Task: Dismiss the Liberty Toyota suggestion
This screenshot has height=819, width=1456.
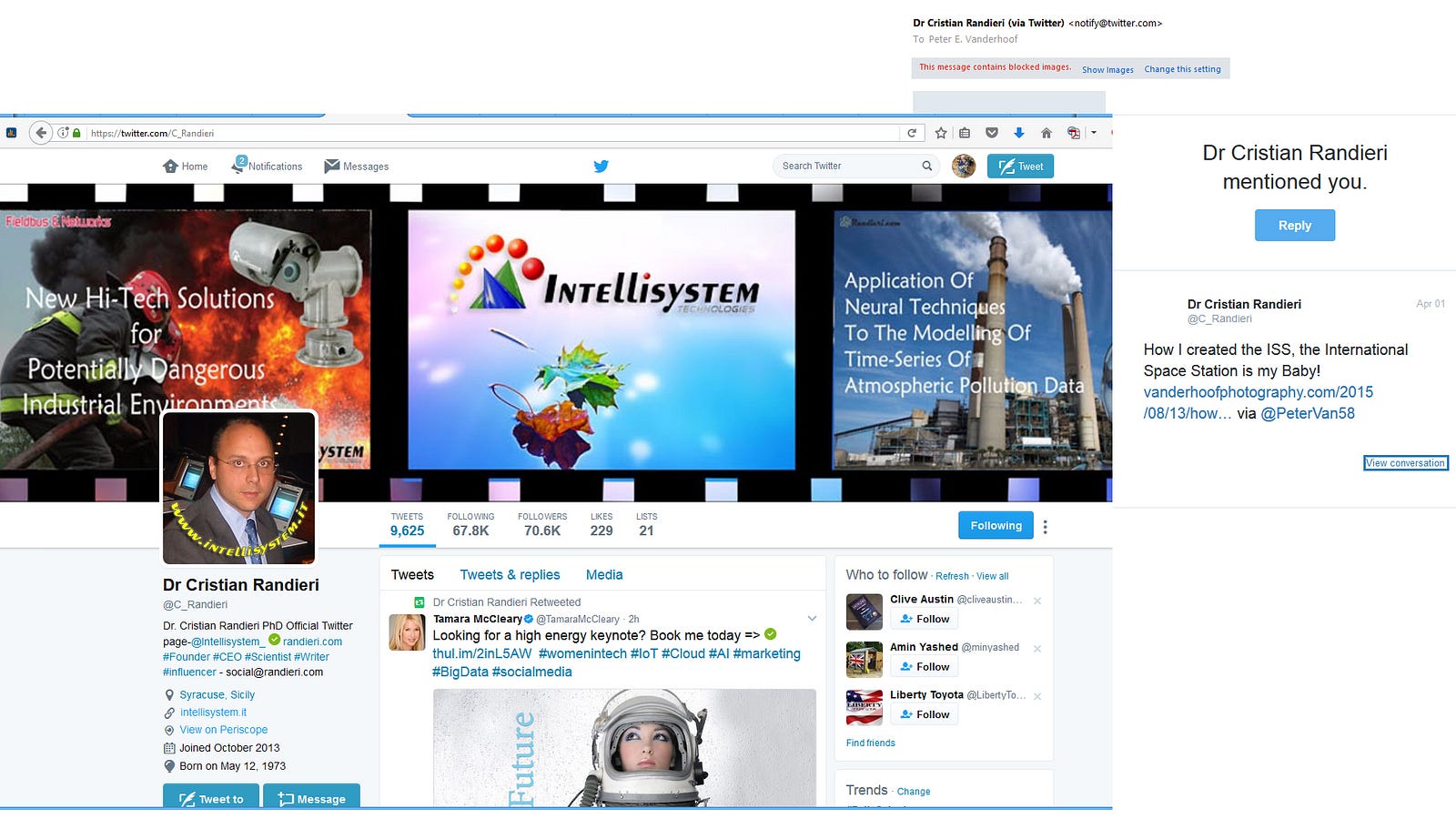Action: (x=1037, y=696)
